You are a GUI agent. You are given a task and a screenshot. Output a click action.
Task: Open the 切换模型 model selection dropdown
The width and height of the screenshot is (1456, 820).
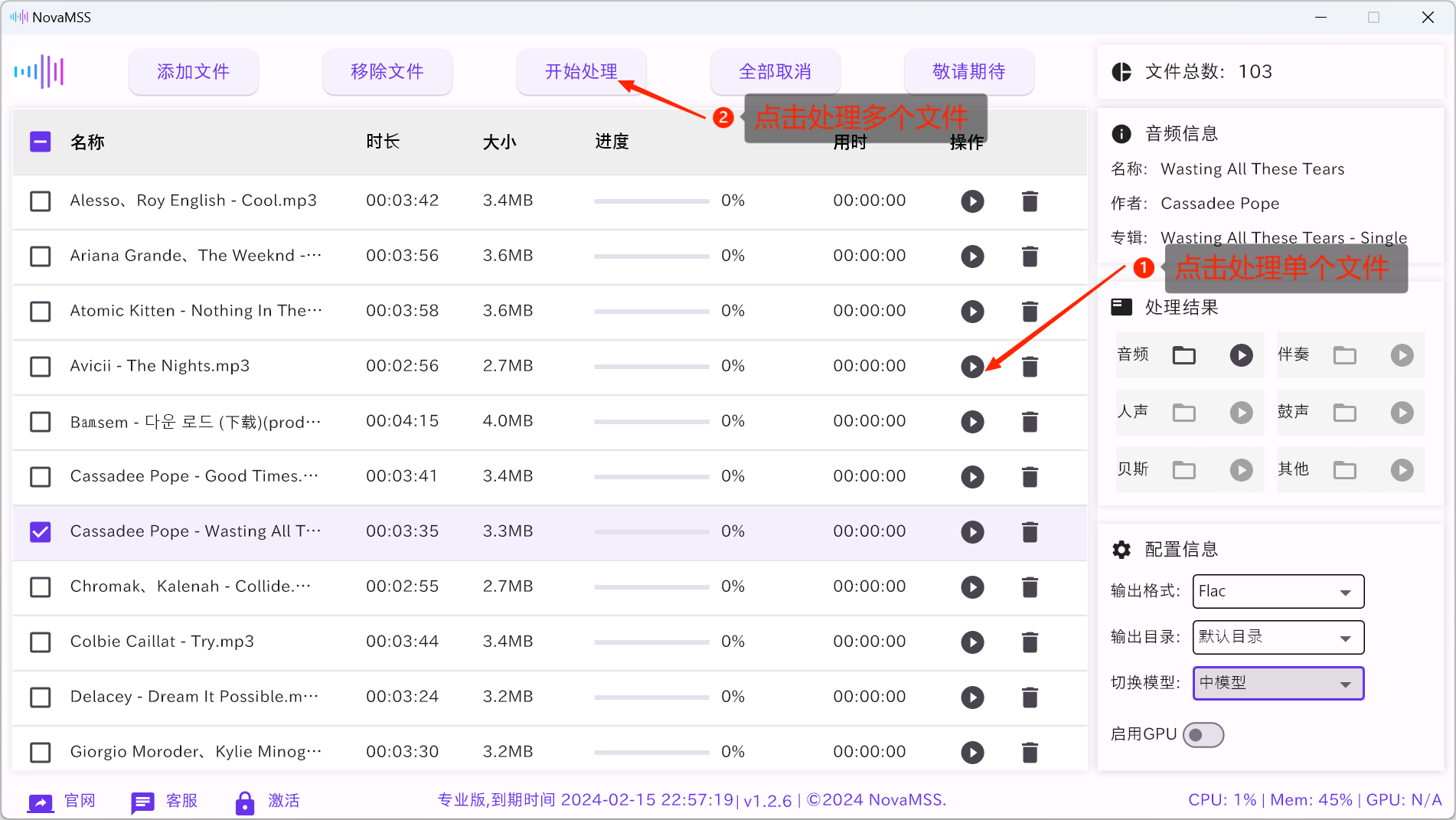pos(1278,683)
